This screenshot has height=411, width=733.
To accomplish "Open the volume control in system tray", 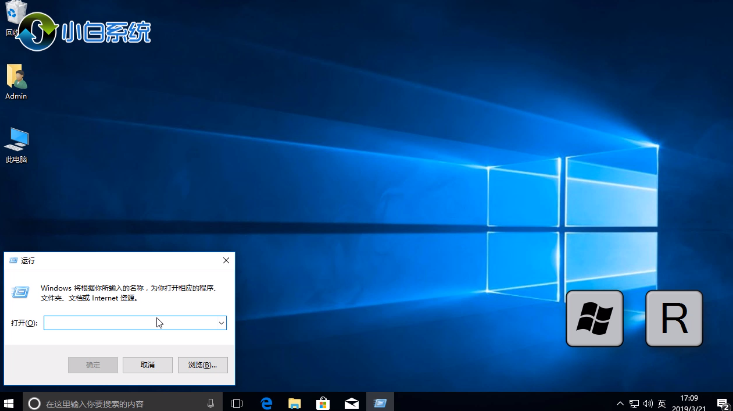I will point(649,403).
